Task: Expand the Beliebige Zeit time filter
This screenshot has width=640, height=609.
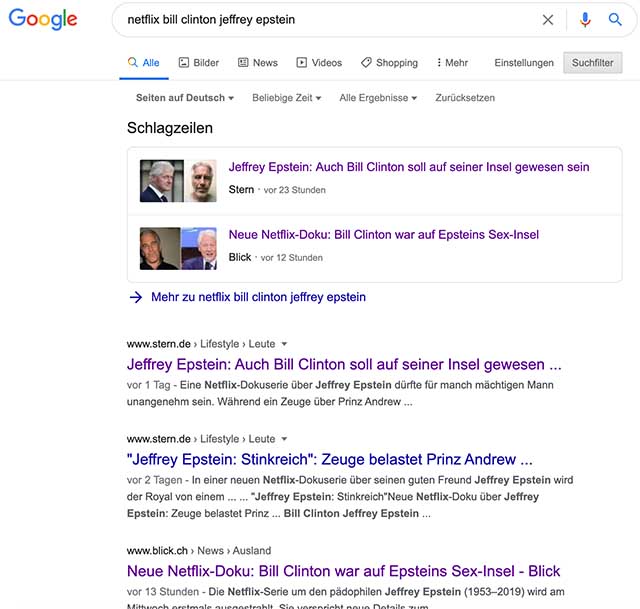Action: (x=287, y=98)
